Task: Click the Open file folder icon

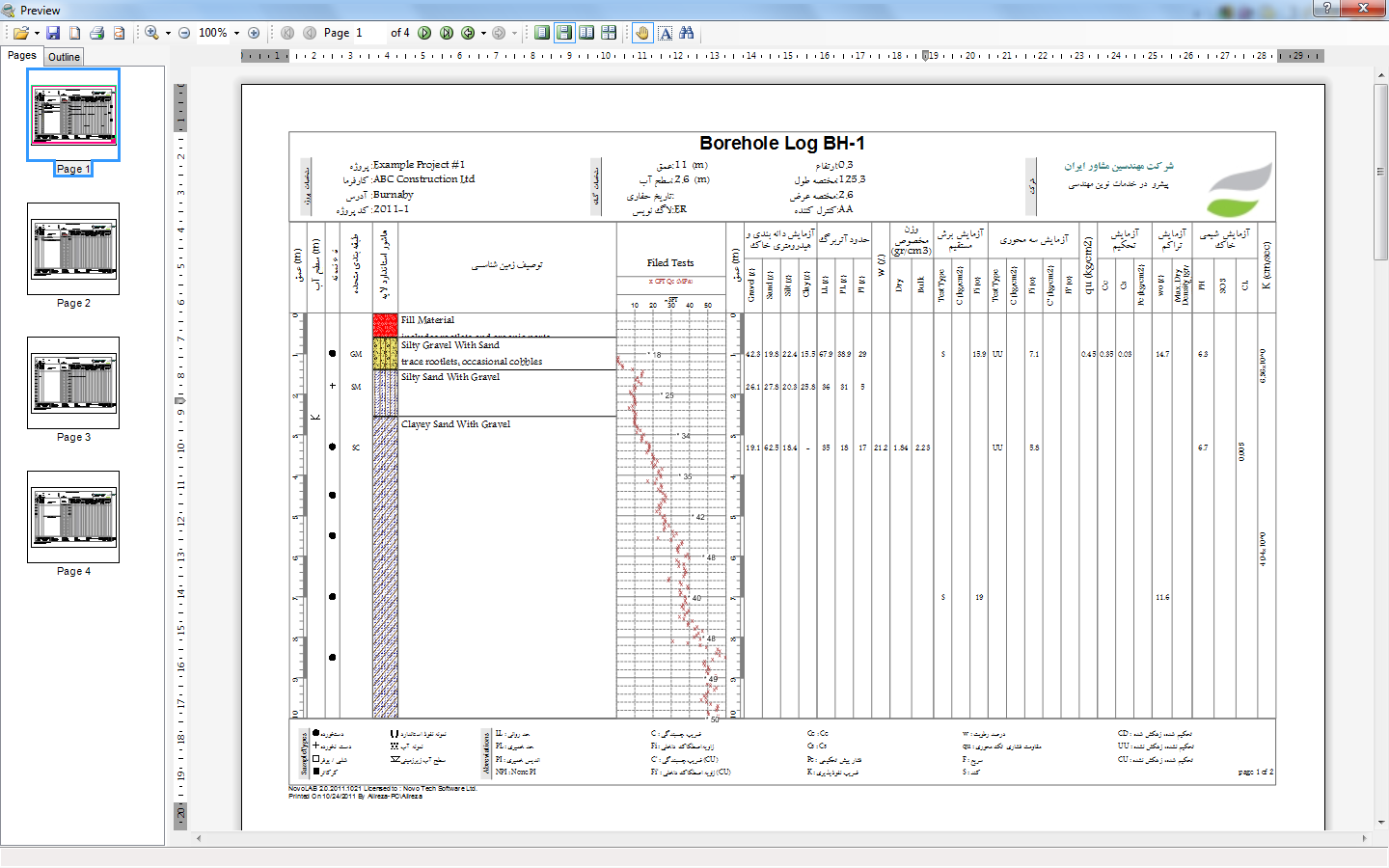Action: (19, 33)
